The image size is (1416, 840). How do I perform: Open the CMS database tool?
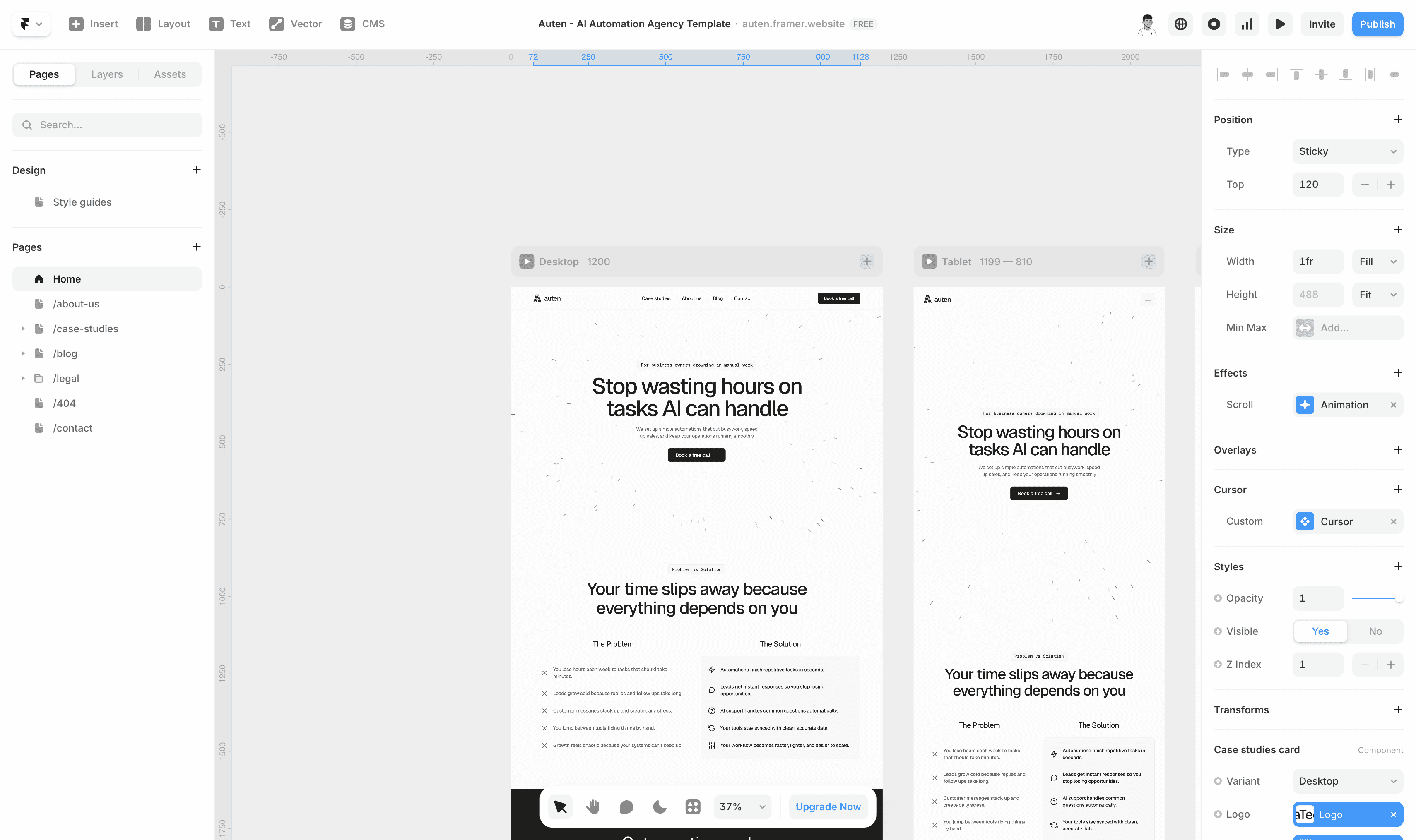(363, 24)
